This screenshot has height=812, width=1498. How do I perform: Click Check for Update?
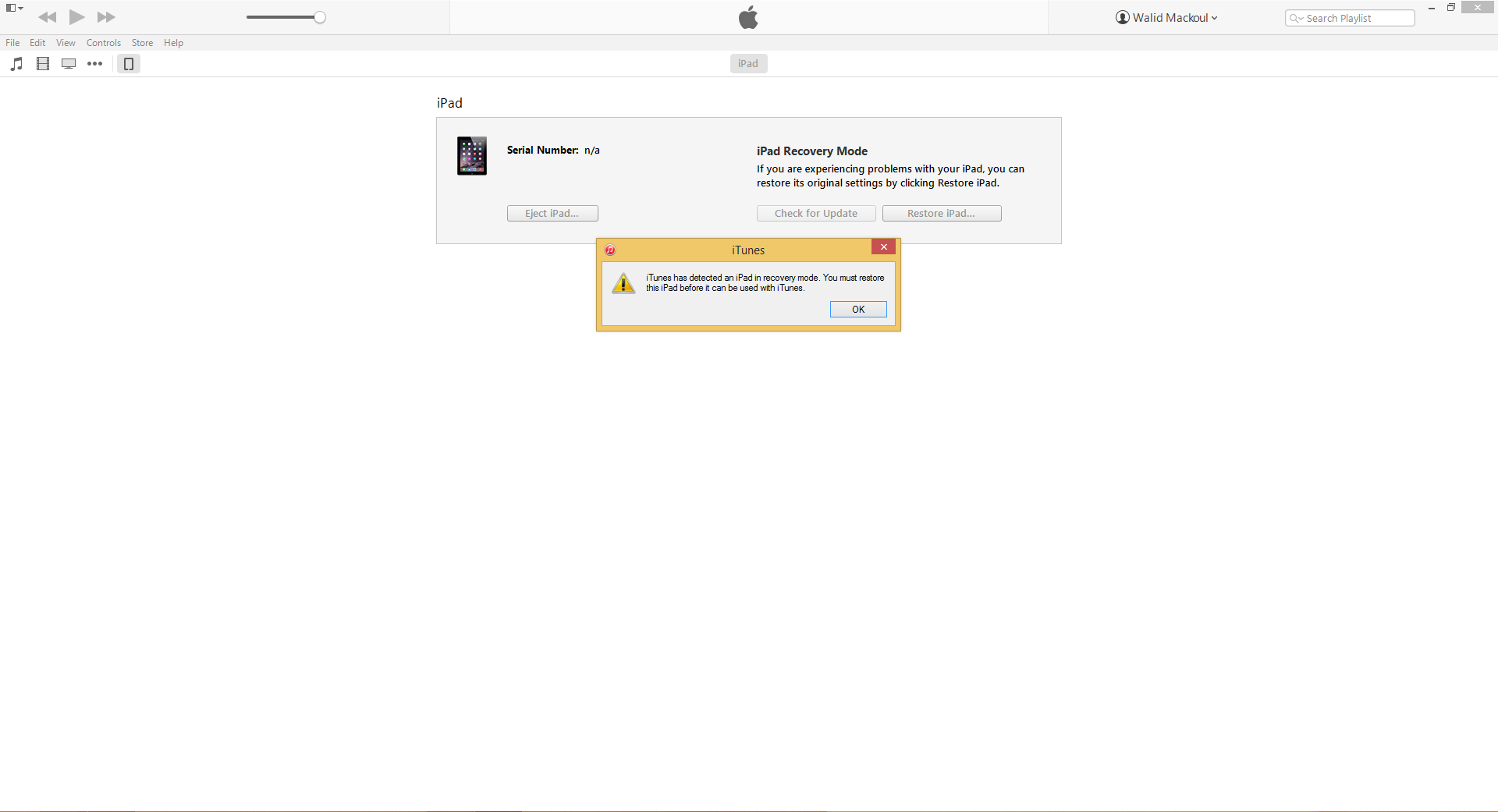(x=816, y=214)
